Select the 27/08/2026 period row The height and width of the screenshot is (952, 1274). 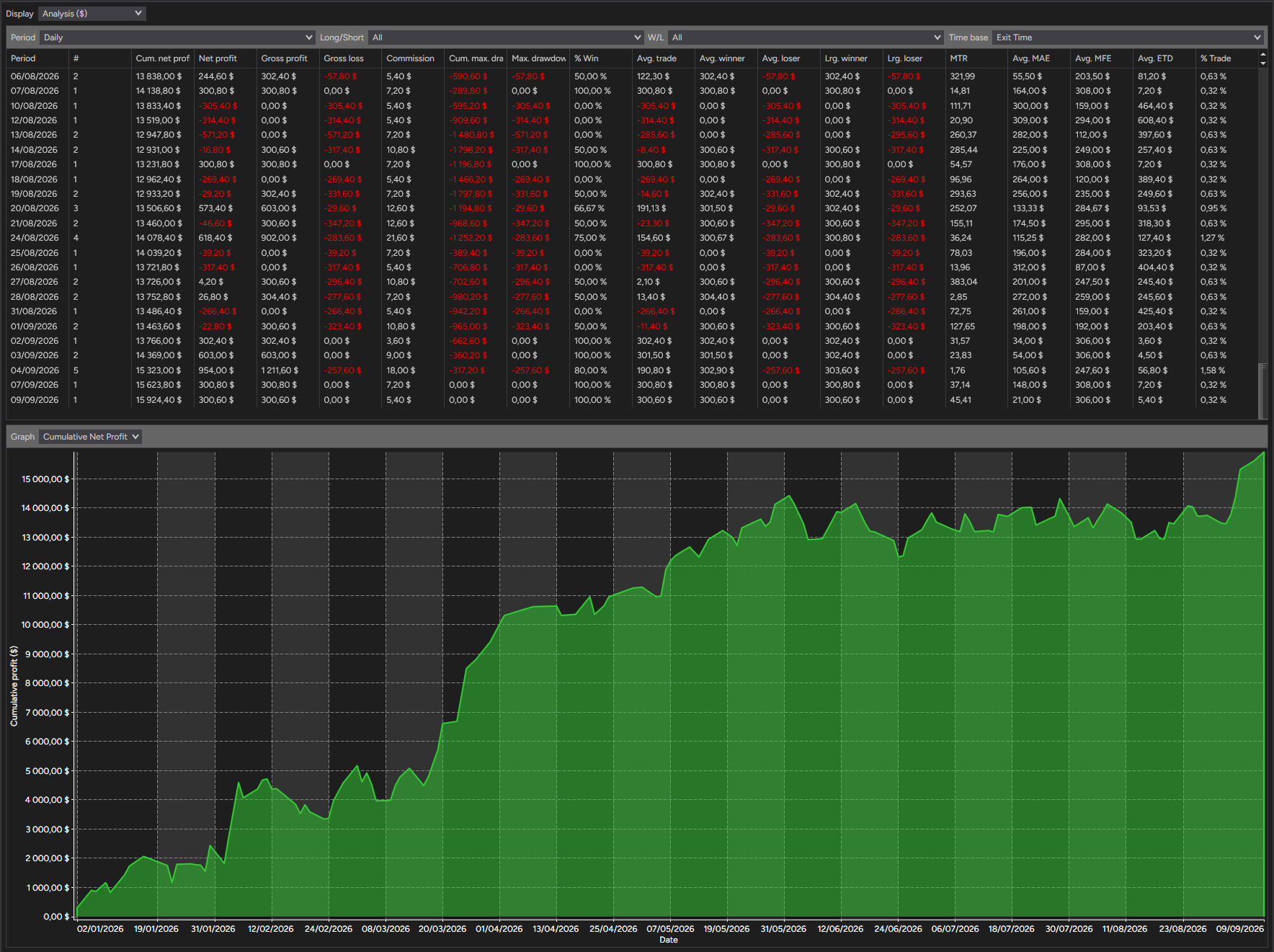pyautogui.click(x=632, y=282)
